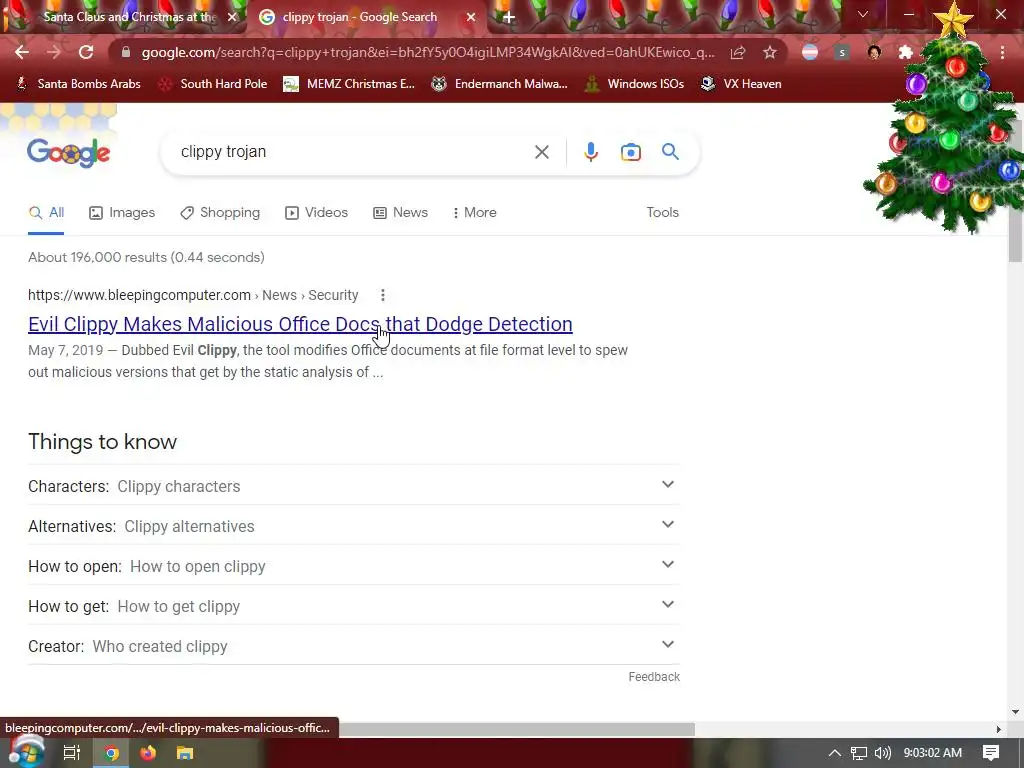
Task: Click the address bar URL
Action: pyautogui.click(x=428, y=52)
